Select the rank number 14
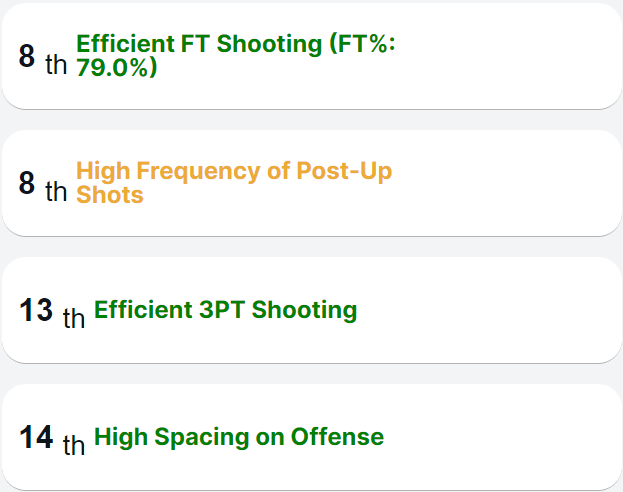Image resolution: width=623 pixels, height=492 pixels. click(36, 437)
